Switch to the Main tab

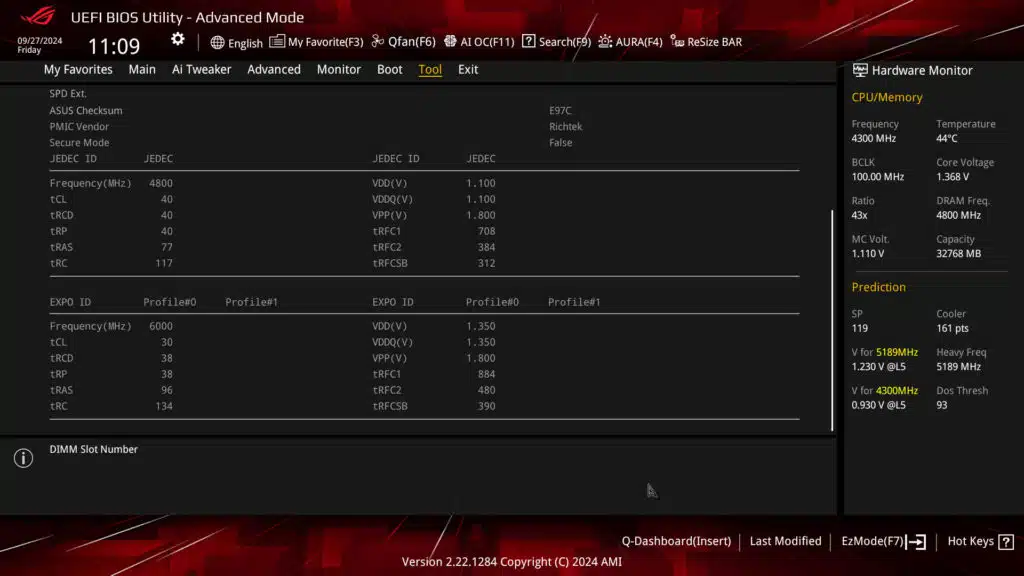(x=142, y=69)
